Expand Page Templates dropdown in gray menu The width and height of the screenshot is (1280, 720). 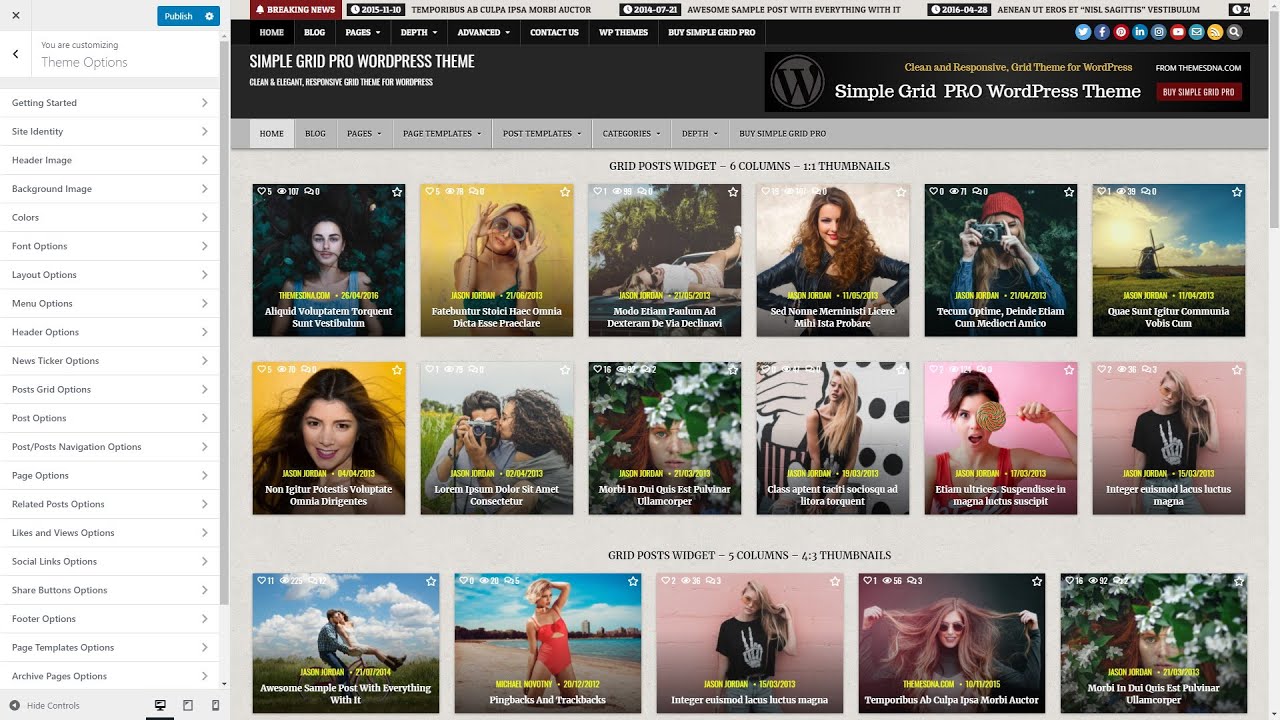point(442,133)
